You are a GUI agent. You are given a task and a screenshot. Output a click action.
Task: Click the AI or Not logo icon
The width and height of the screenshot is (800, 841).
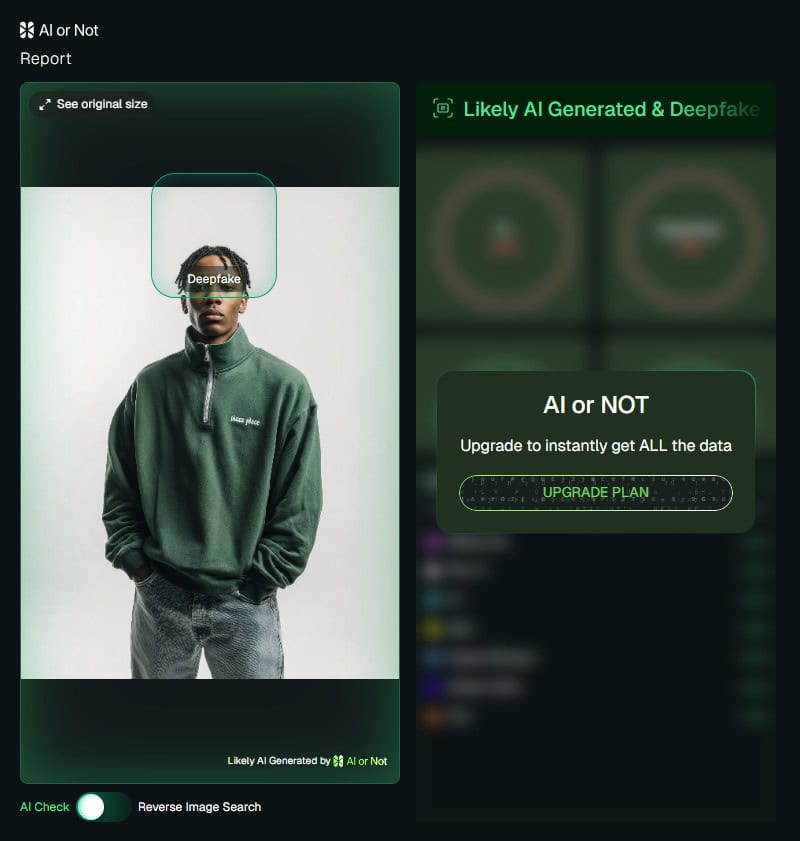click(27, 31)
